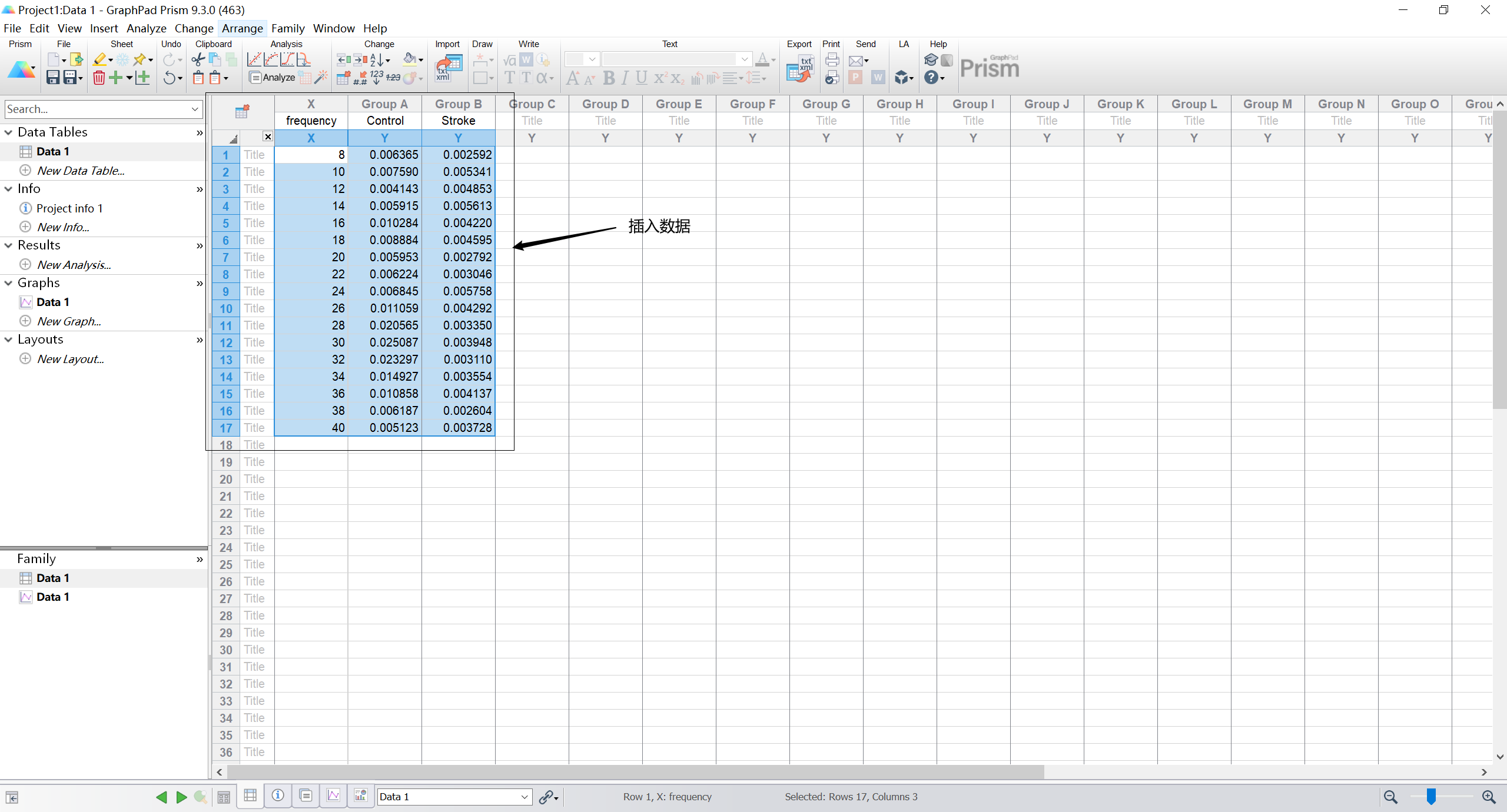Open the Data 1 sheet selector dropdown
Image resolution: width=1507 pixels, height=812 pixels.
click(x=524, y=797)
